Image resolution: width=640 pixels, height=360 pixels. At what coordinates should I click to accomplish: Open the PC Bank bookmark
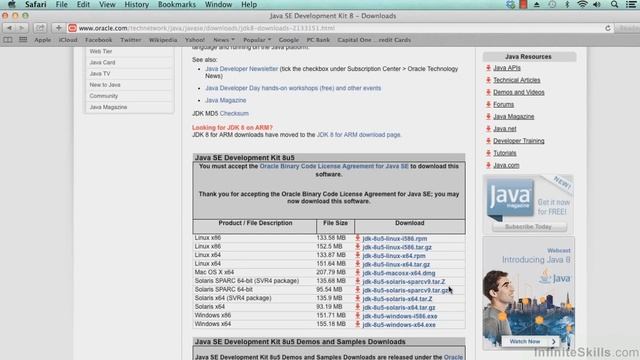click(318, 40)
